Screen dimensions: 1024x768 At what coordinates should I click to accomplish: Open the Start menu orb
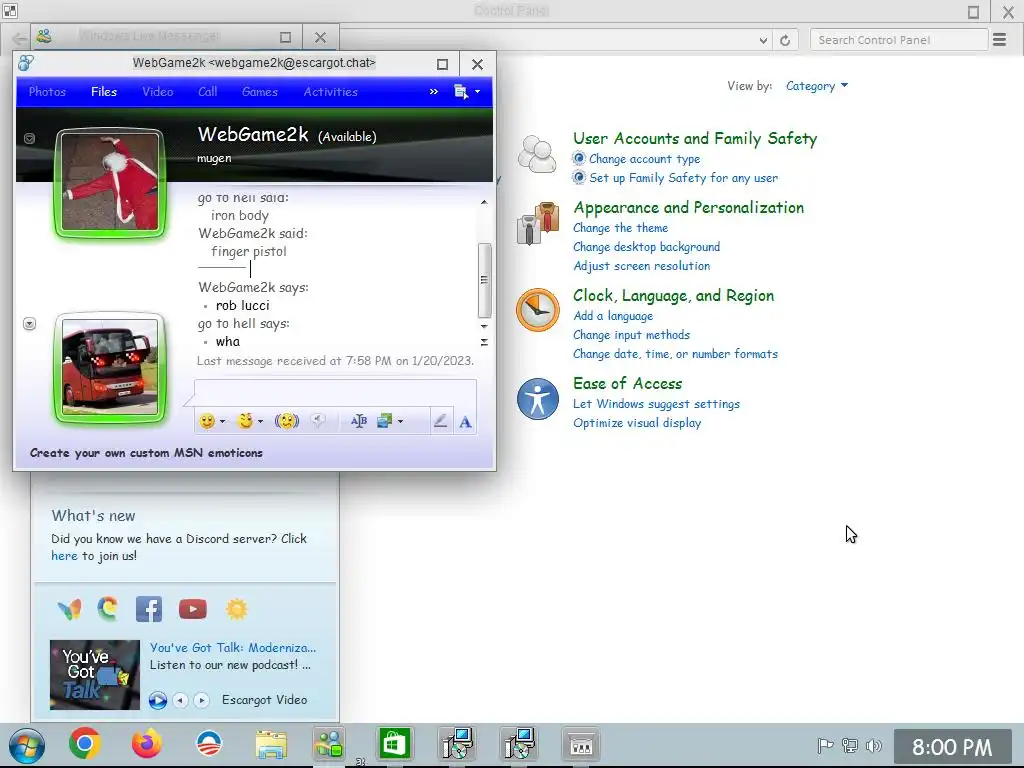[x=26, y=745]
